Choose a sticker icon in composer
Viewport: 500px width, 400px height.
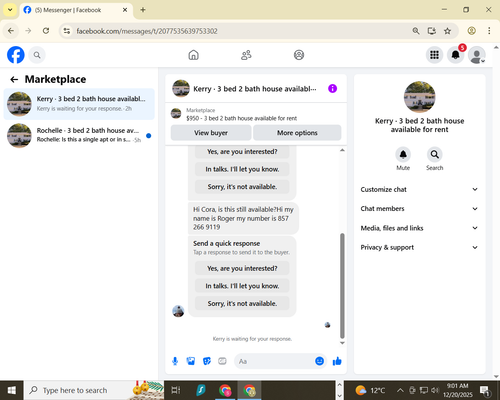click(x=207, y=361)
